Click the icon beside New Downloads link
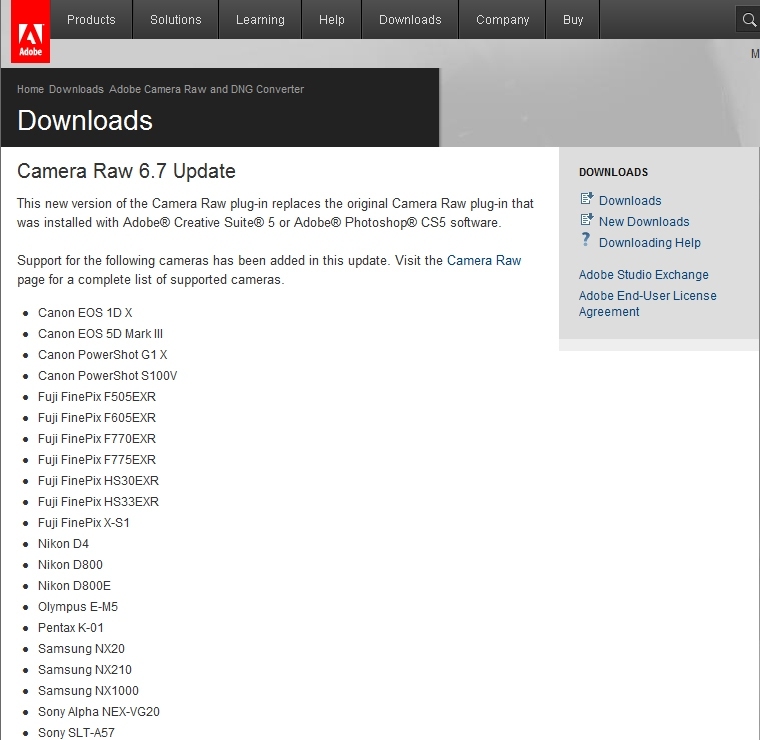This screenshot has width=760, height=740. click(586, 220)
